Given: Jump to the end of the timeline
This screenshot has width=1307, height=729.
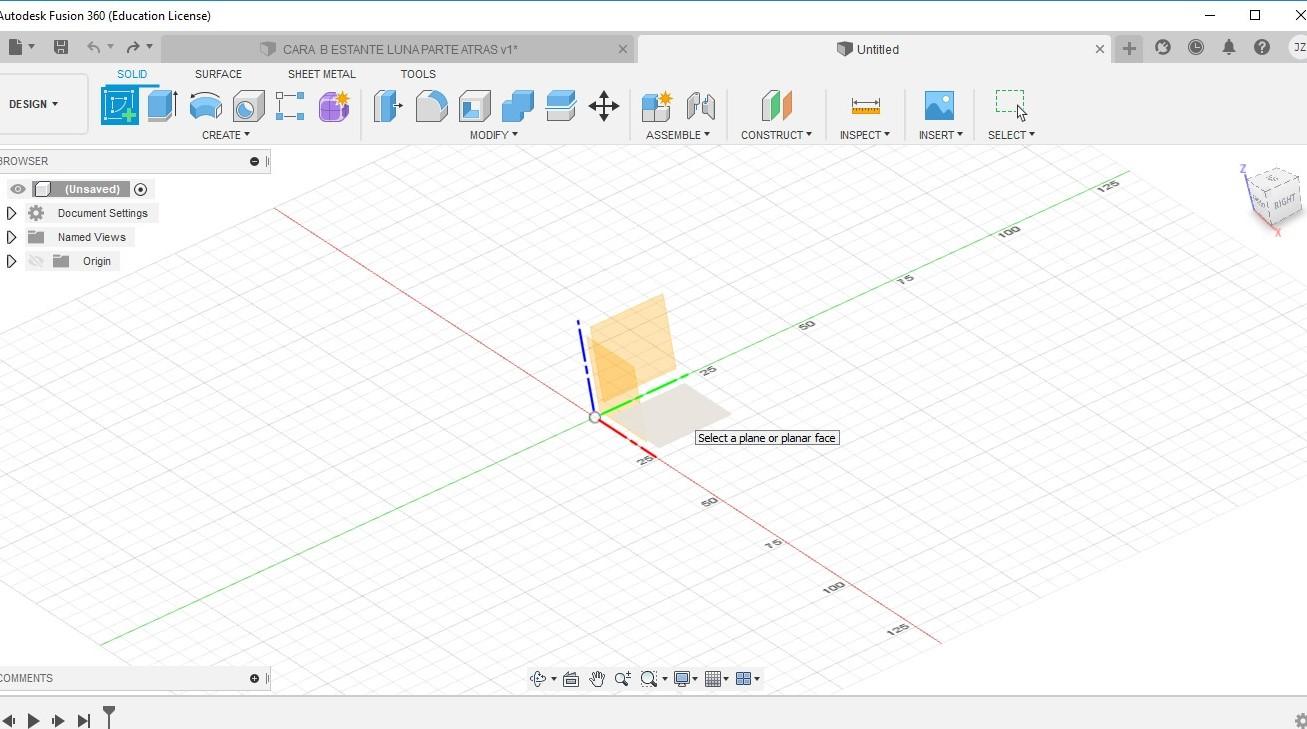Looking at the screenshot, I should [x=84, y=720].
